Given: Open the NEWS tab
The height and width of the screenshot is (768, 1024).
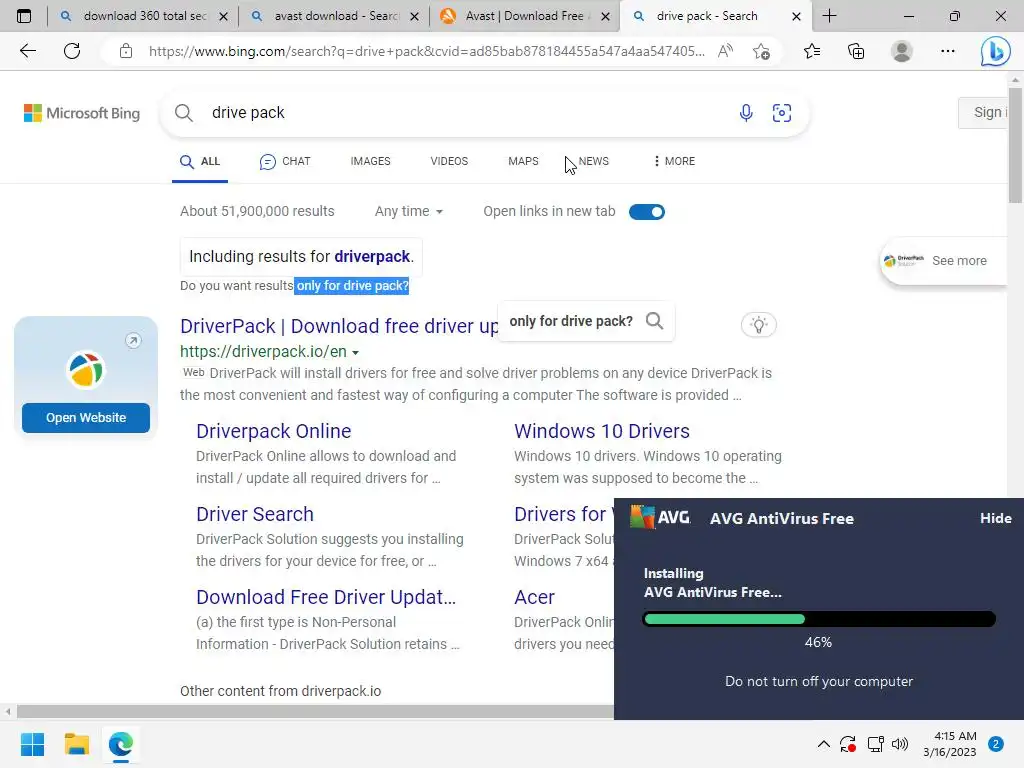Looking at the screenshot, I should coord(593,161).
